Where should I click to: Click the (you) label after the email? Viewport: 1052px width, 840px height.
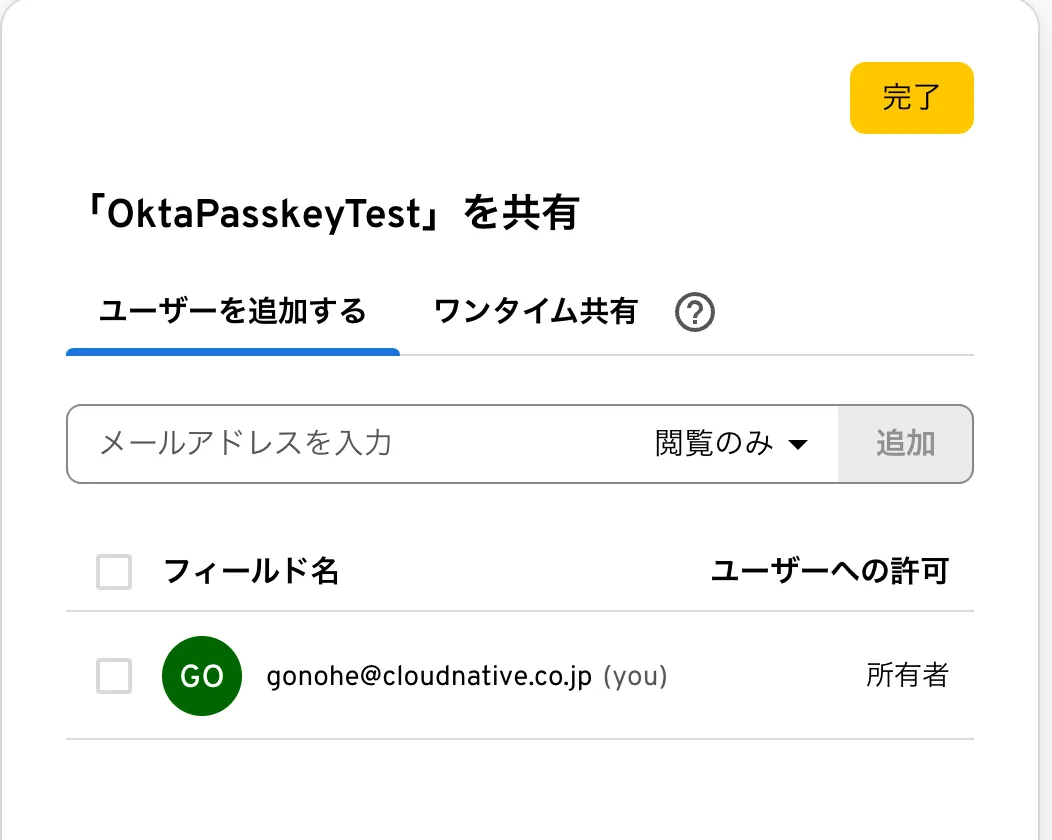636,677
